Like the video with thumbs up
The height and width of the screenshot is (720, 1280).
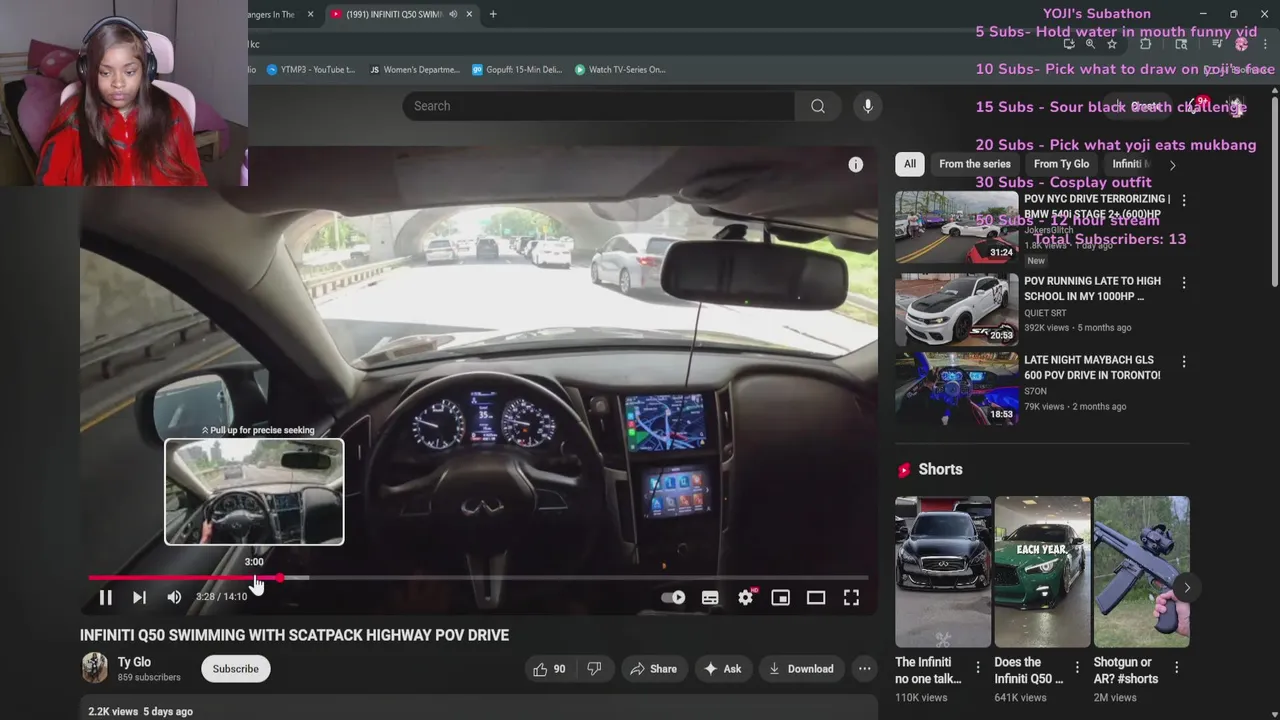pos(550,669)
